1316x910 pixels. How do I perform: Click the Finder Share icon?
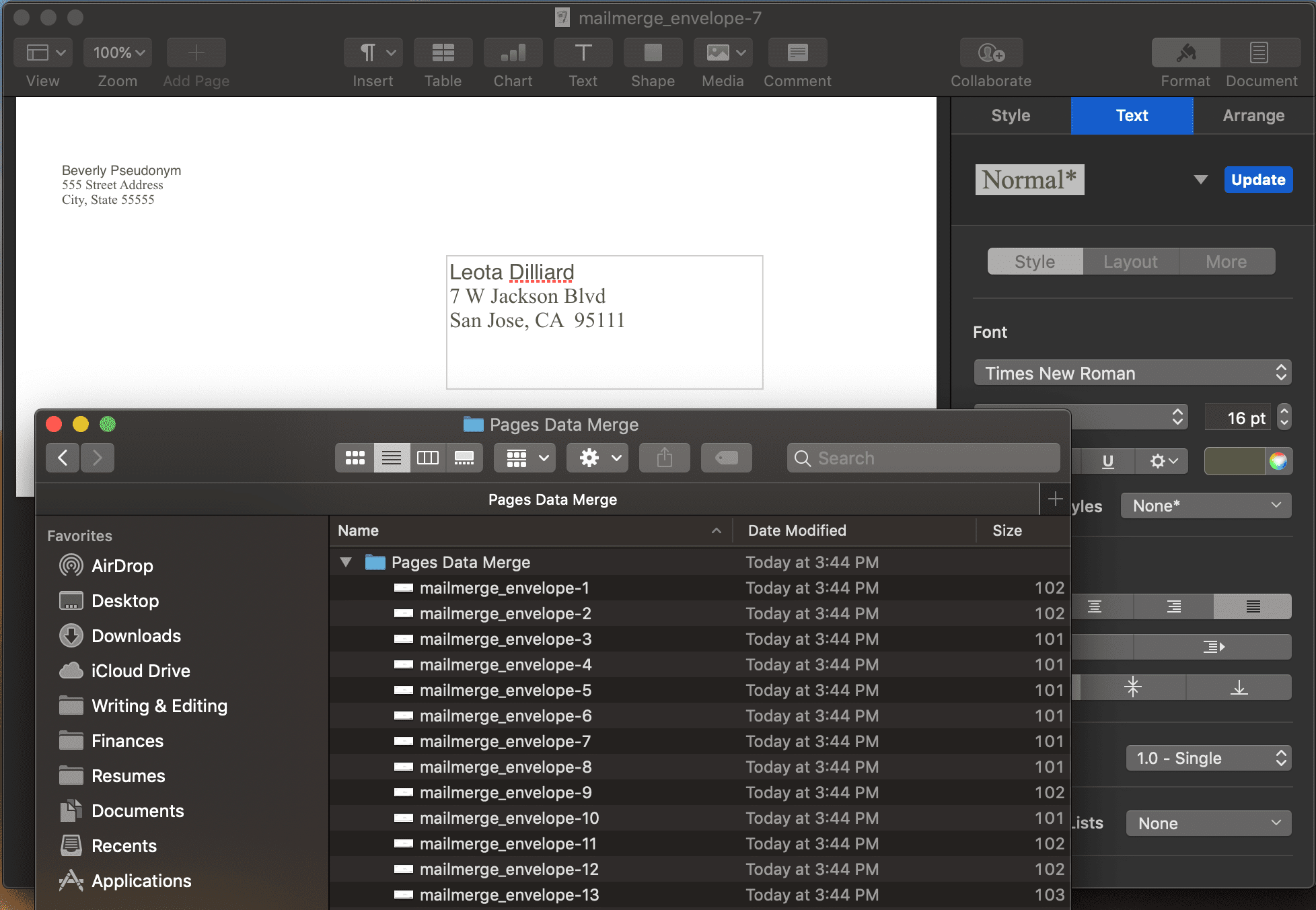coord(665,458)
